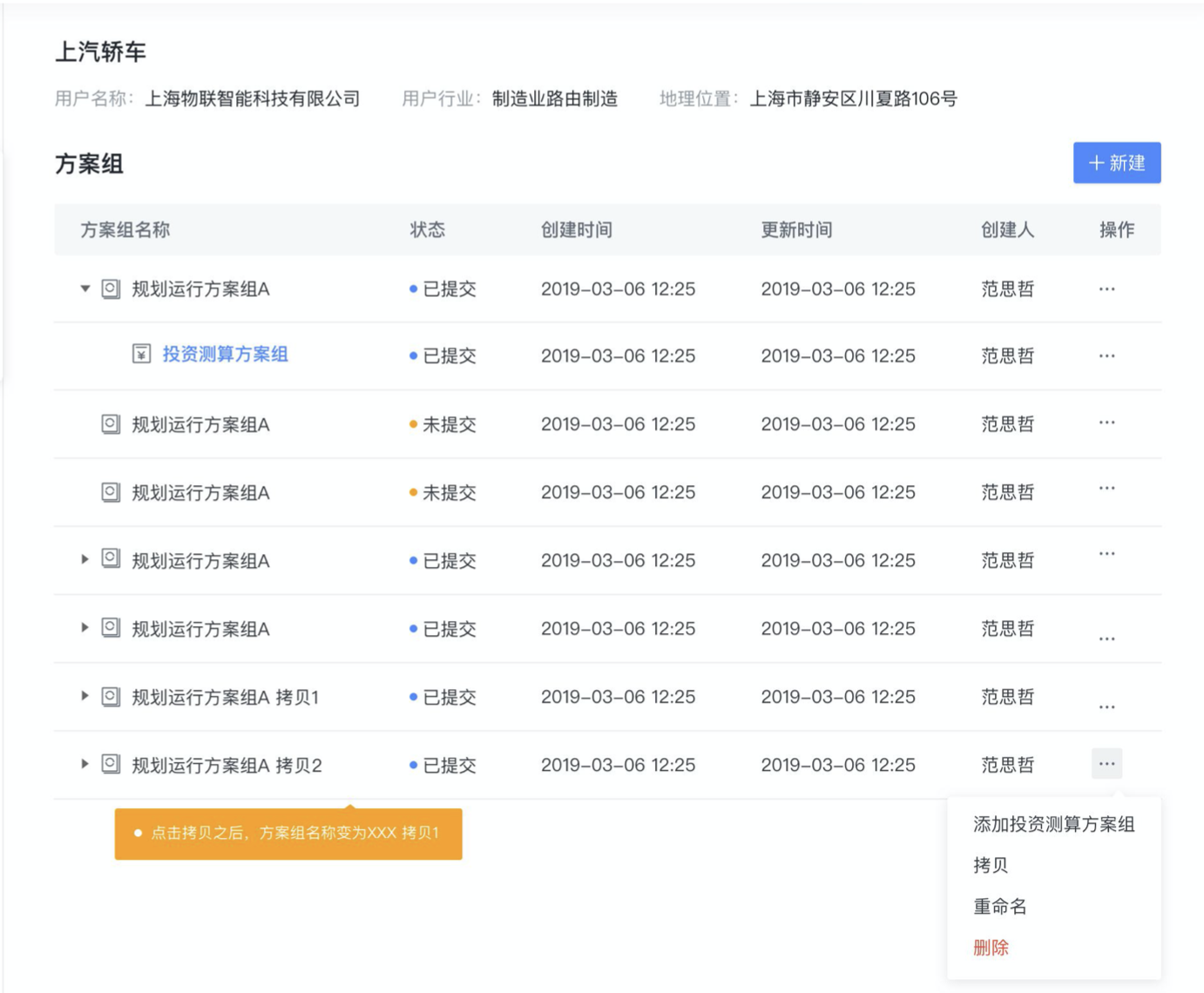
Task: Click the 创建时间 column header
Action: pos(576,230)
